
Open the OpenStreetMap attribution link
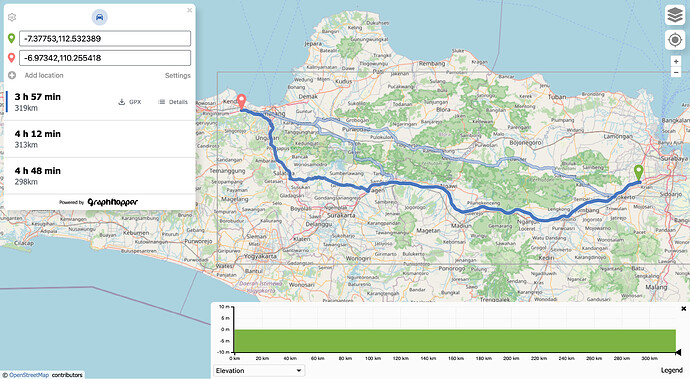(29, 375)
